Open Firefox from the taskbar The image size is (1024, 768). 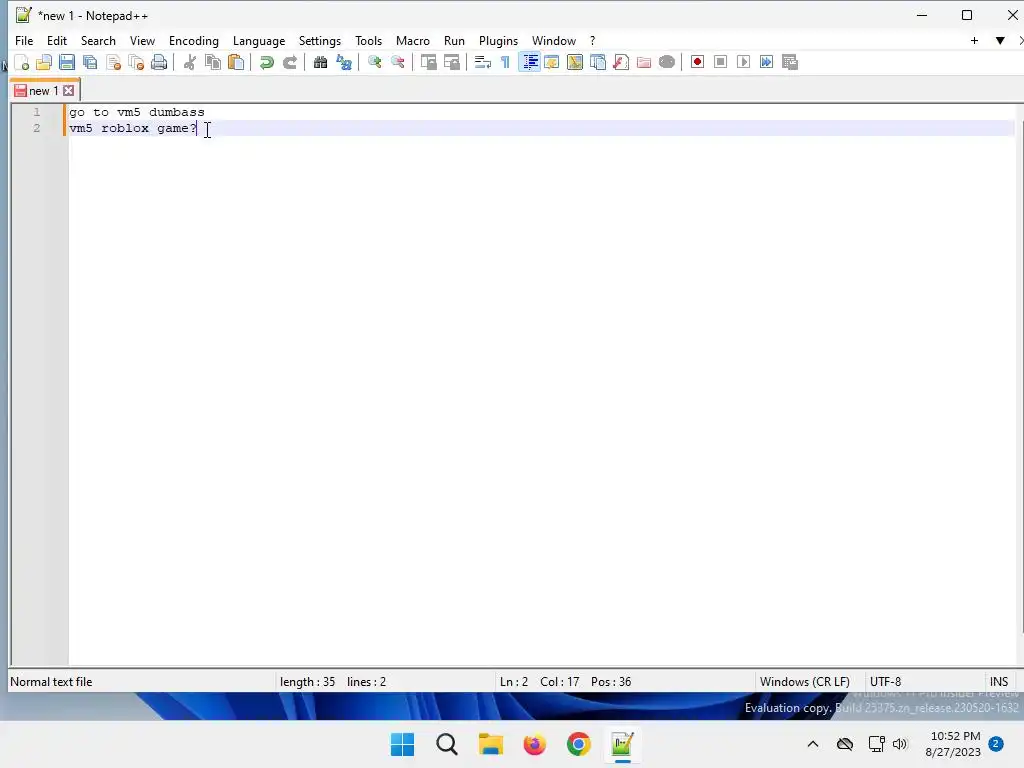(534, 744)
